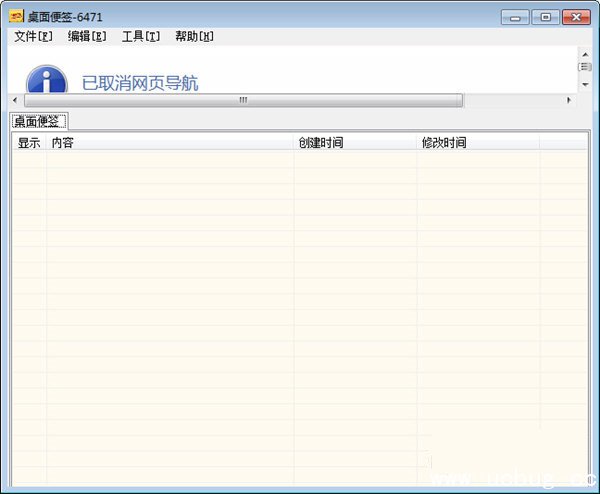The width and height of the screenshot is (600, 494).
Task: Click the horizontal scrollbar left arrow
Action: [x=15, y=100]
